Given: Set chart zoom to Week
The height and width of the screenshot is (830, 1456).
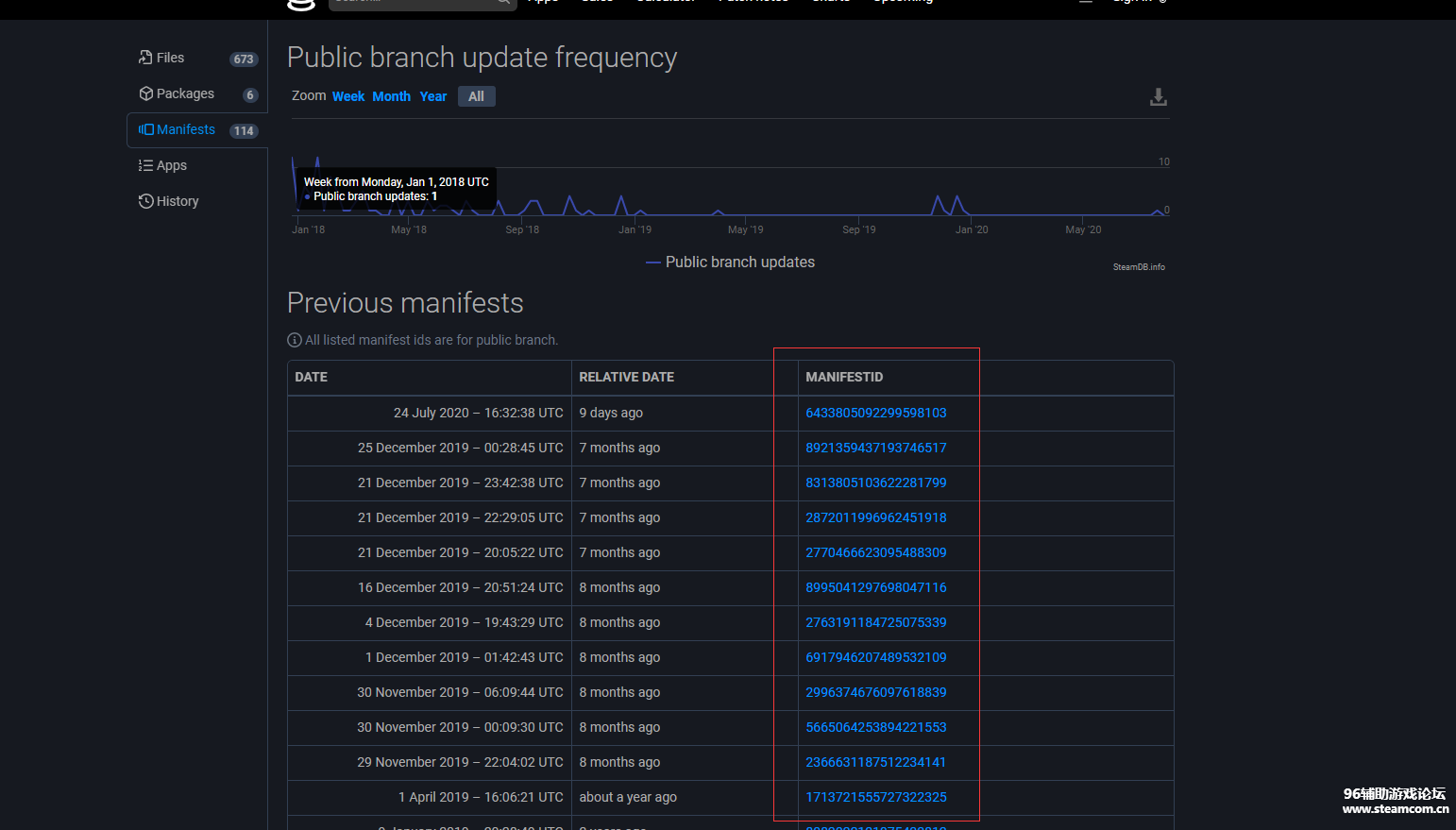Looking at the screenshot, I should (x=347, y=96).
